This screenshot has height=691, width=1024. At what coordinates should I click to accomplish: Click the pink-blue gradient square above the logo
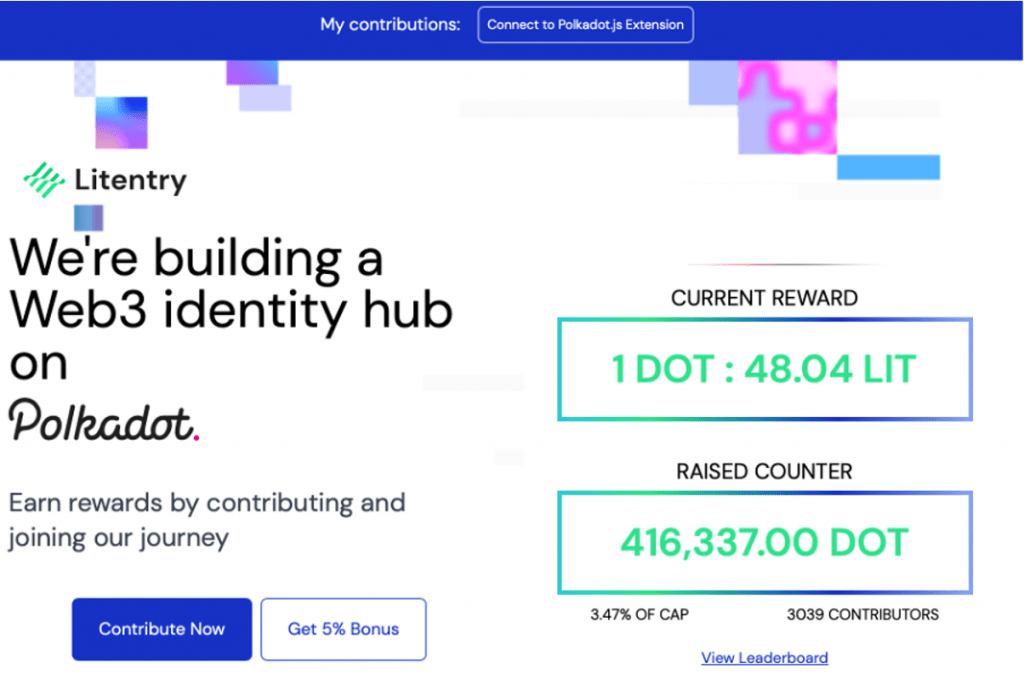pyautogui.click(x=121, y=122)
